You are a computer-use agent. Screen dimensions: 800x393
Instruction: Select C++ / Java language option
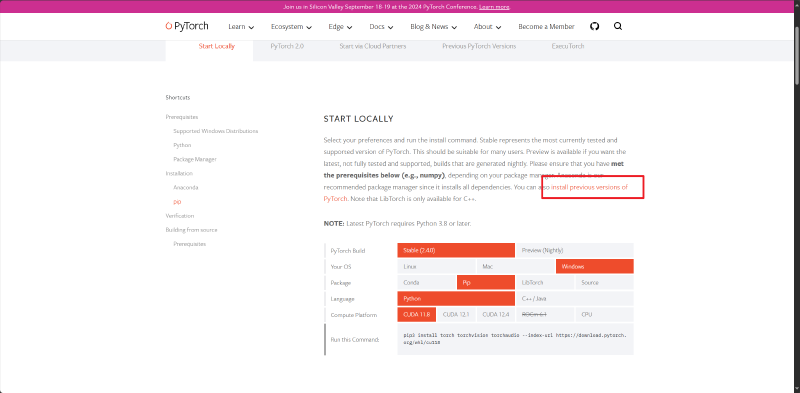574,299
